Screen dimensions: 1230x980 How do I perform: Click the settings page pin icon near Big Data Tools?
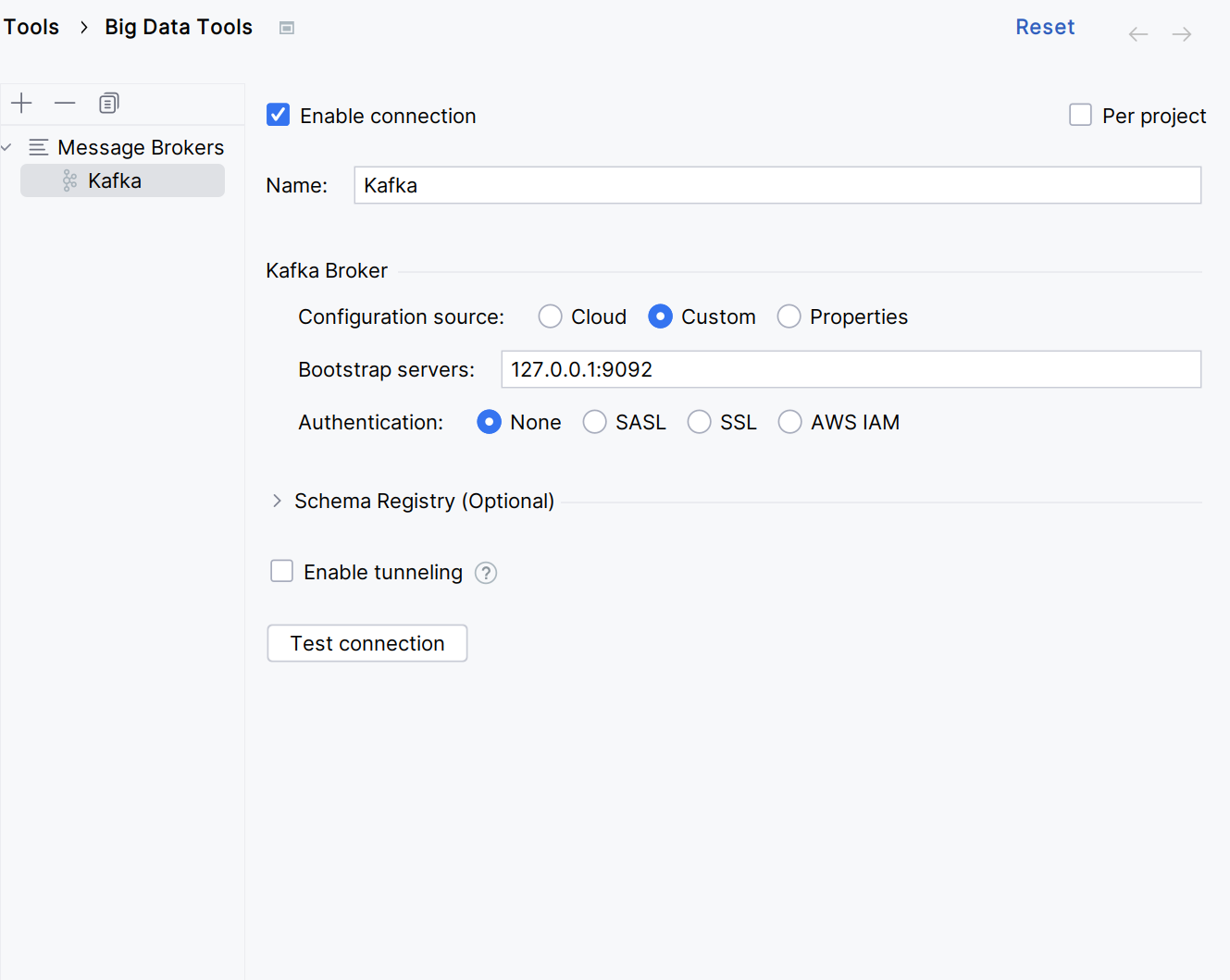(x=287, y=28)
